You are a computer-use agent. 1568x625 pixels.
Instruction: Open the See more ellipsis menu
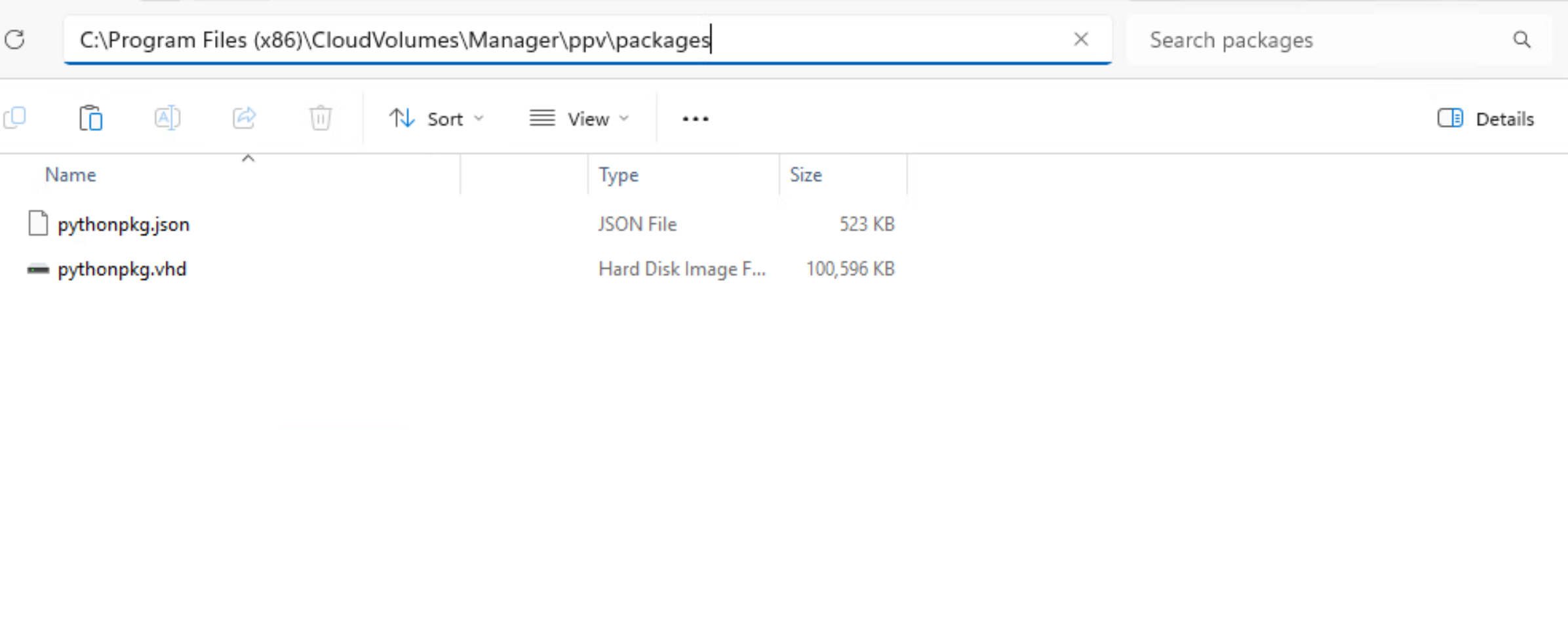[x=695, y=119]
